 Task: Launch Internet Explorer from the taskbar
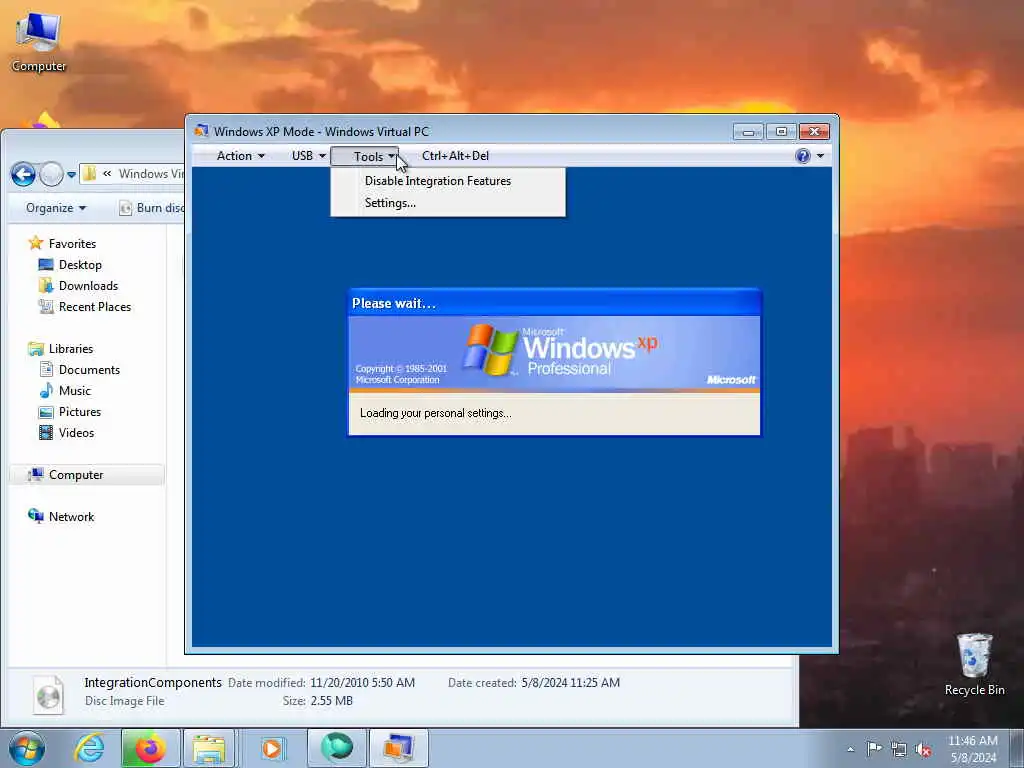pyautogui.click(x=89, y=748)
